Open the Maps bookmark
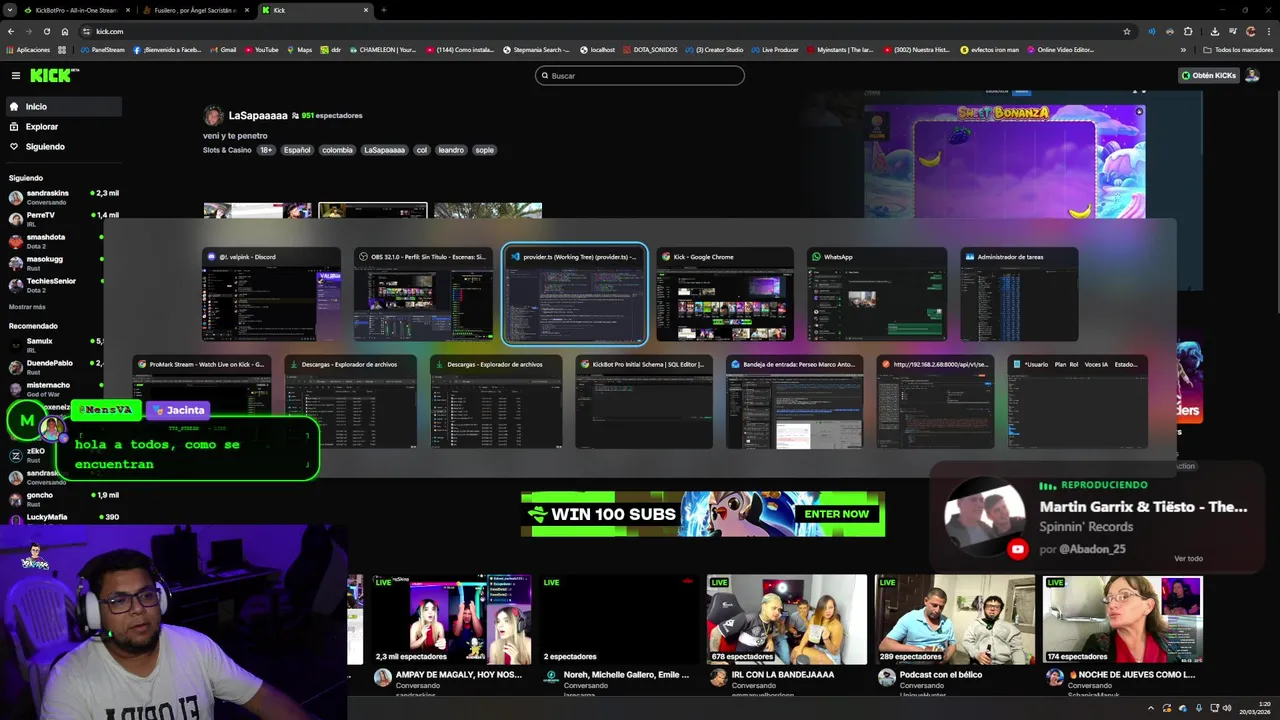This screenshot has height=720, width=1280. click(299, 49)
